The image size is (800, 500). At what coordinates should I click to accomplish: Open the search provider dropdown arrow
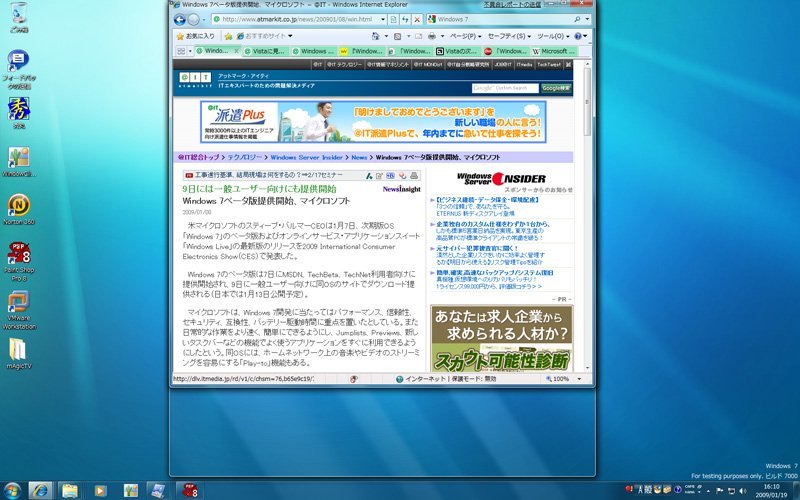point(587,19)
